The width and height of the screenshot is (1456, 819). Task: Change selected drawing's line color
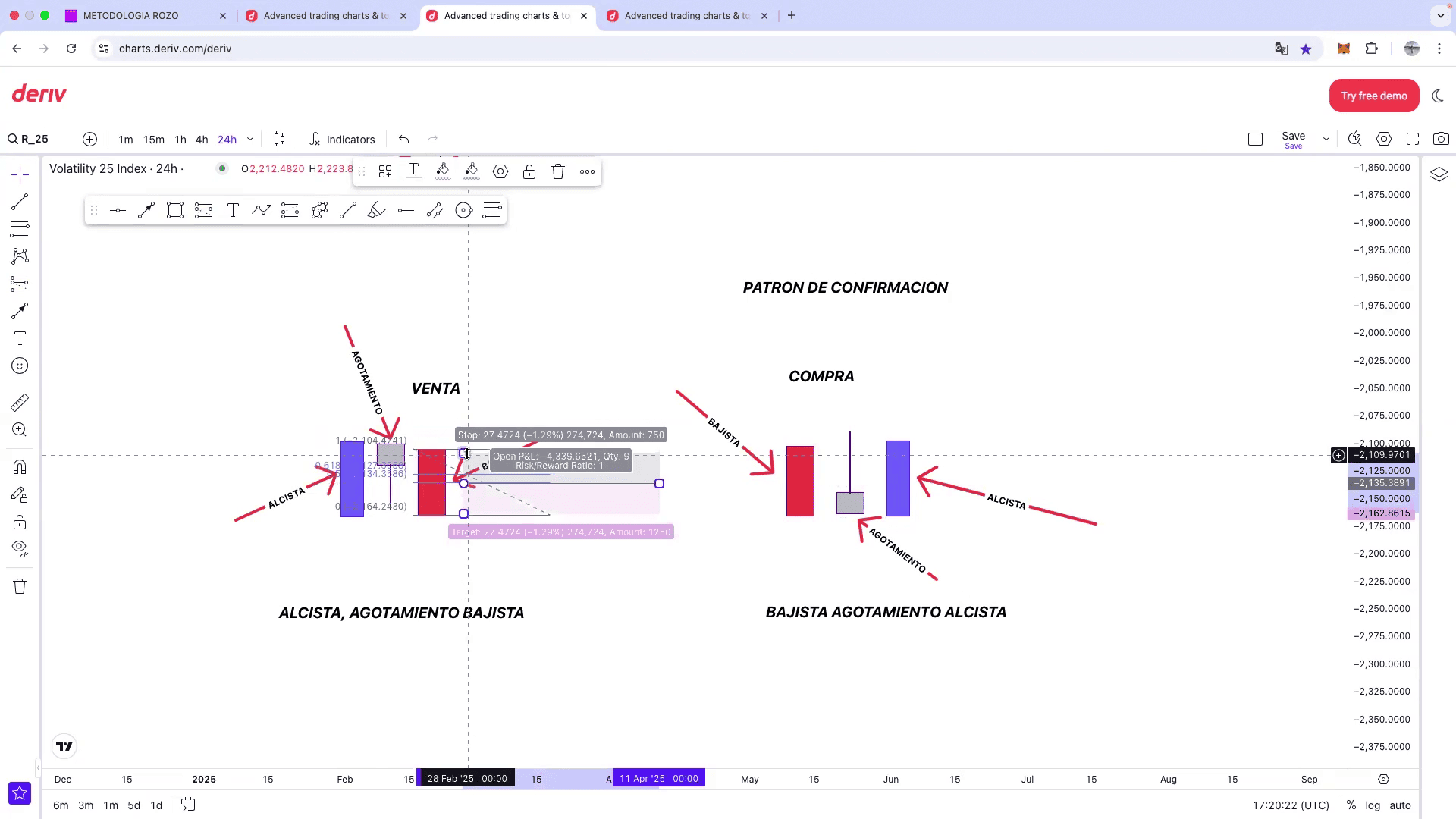click(x=443, y=171)
